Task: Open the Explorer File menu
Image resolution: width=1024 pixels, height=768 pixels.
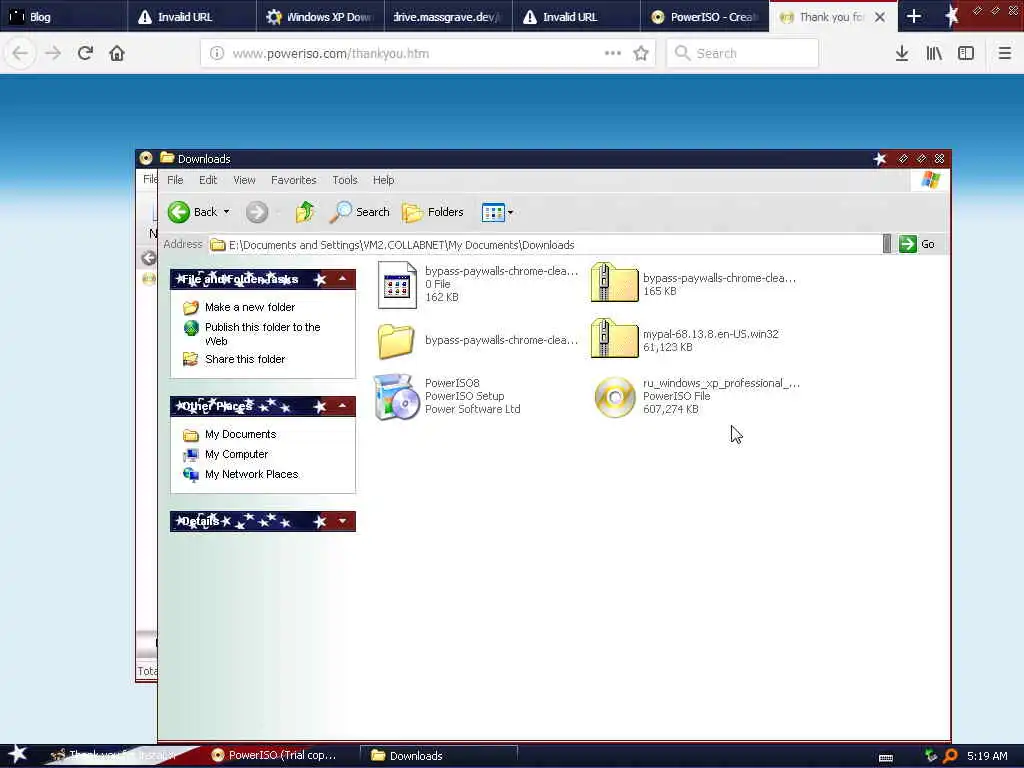Action: pos(175,180)
